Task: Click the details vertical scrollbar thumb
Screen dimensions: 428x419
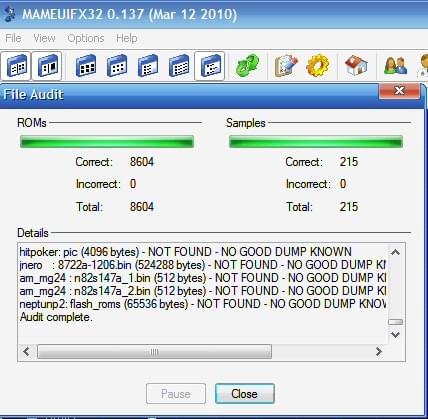Action: pyautogui.click(x=396, y=322)
